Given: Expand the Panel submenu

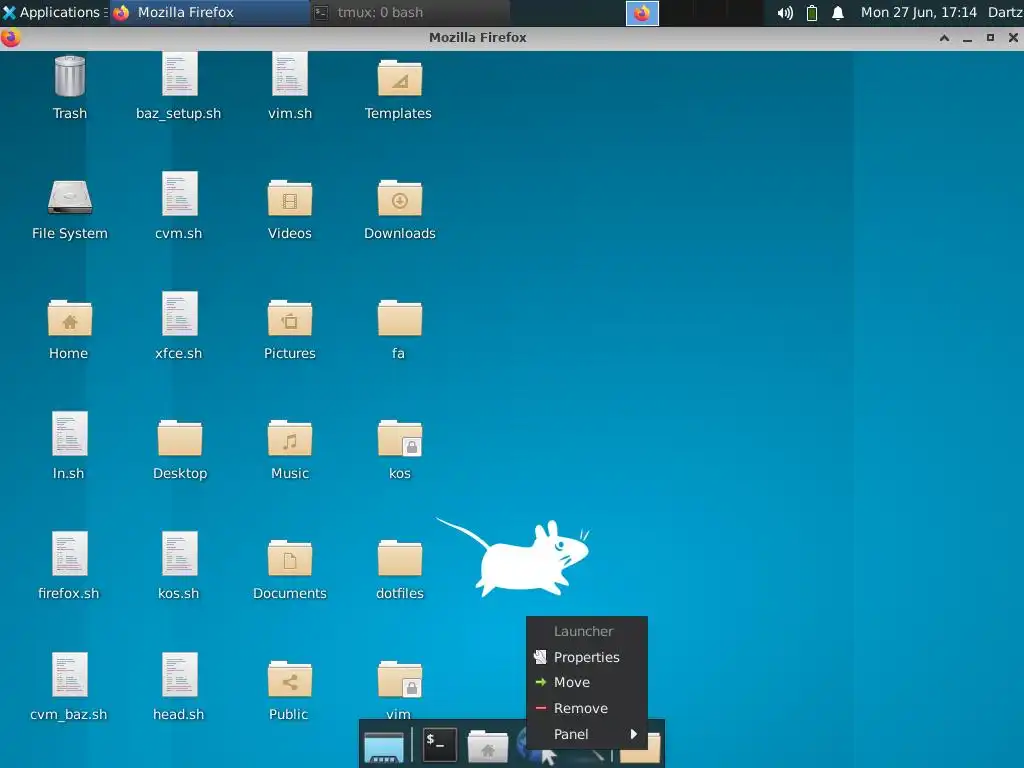Looking at the screenshot, I should [x=586, y=734].
